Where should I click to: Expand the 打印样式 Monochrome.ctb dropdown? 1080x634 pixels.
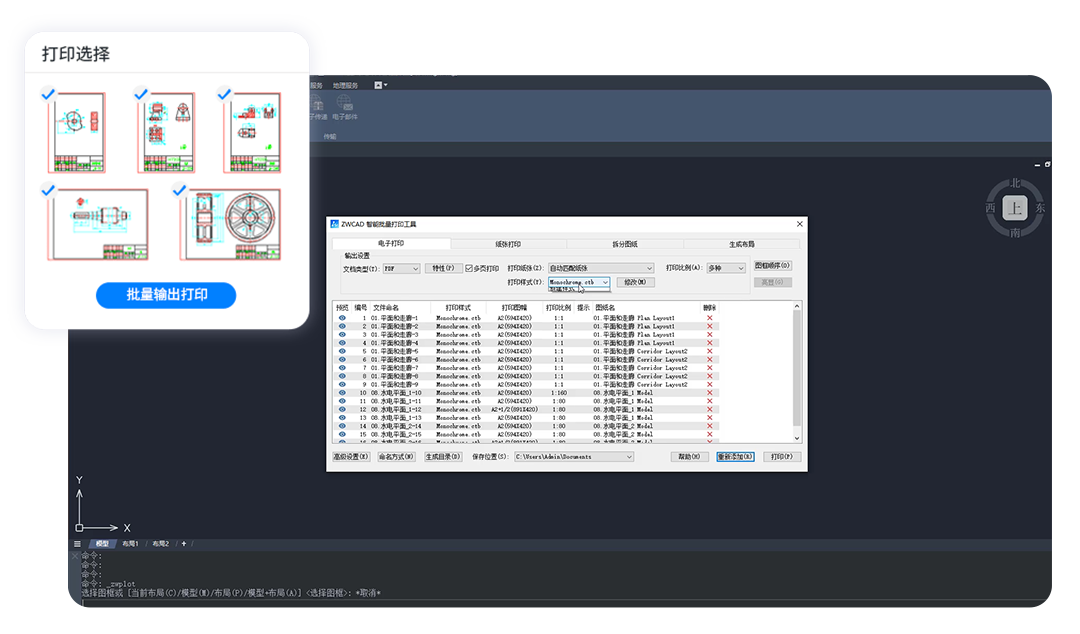point(579,282)
